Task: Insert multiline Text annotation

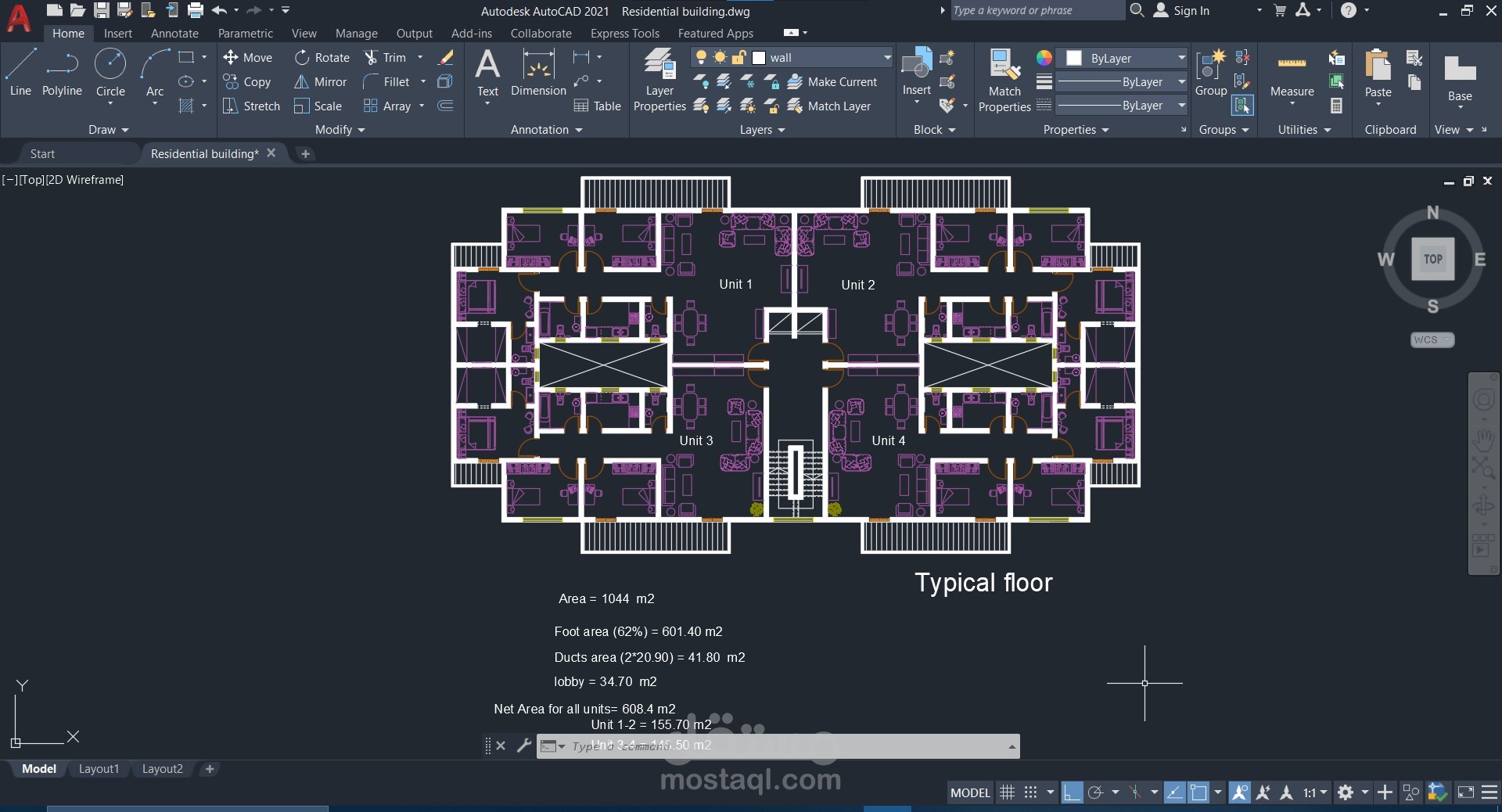Action: pyautogui.click(x=487, y=74)
